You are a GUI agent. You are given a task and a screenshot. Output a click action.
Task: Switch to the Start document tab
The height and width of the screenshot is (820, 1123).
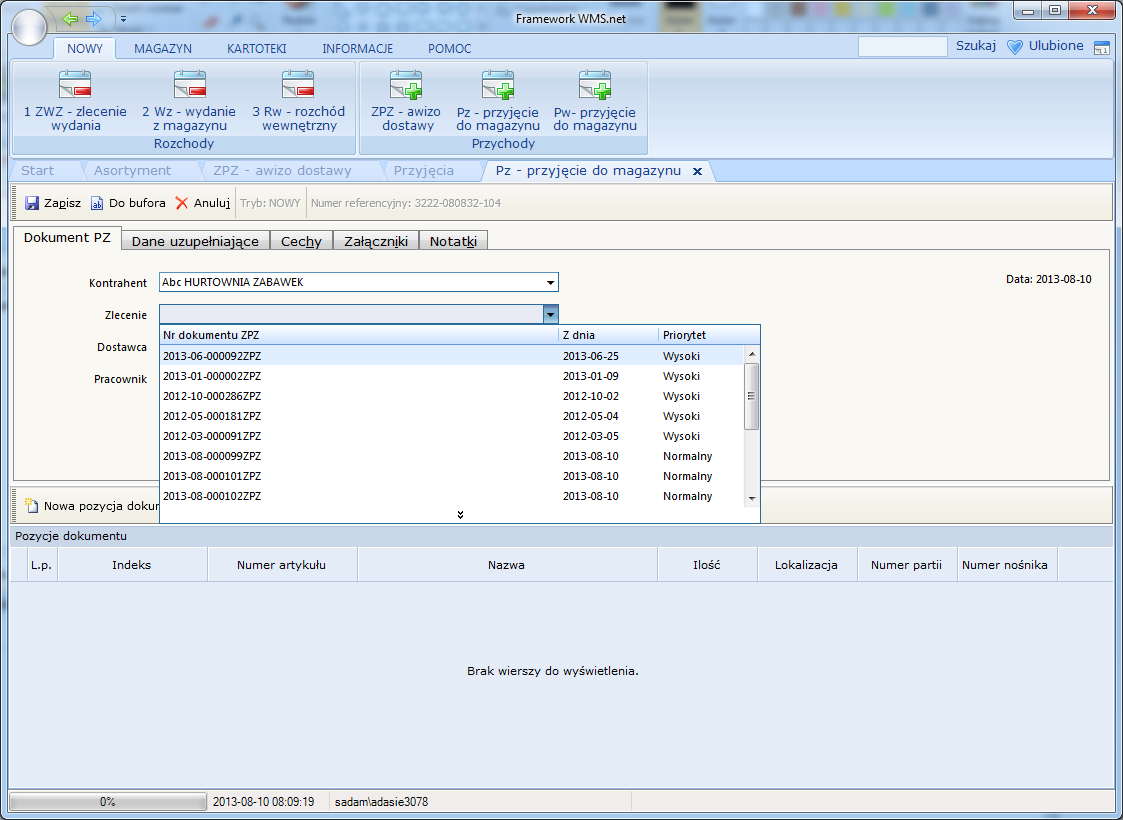click(37, 170)
